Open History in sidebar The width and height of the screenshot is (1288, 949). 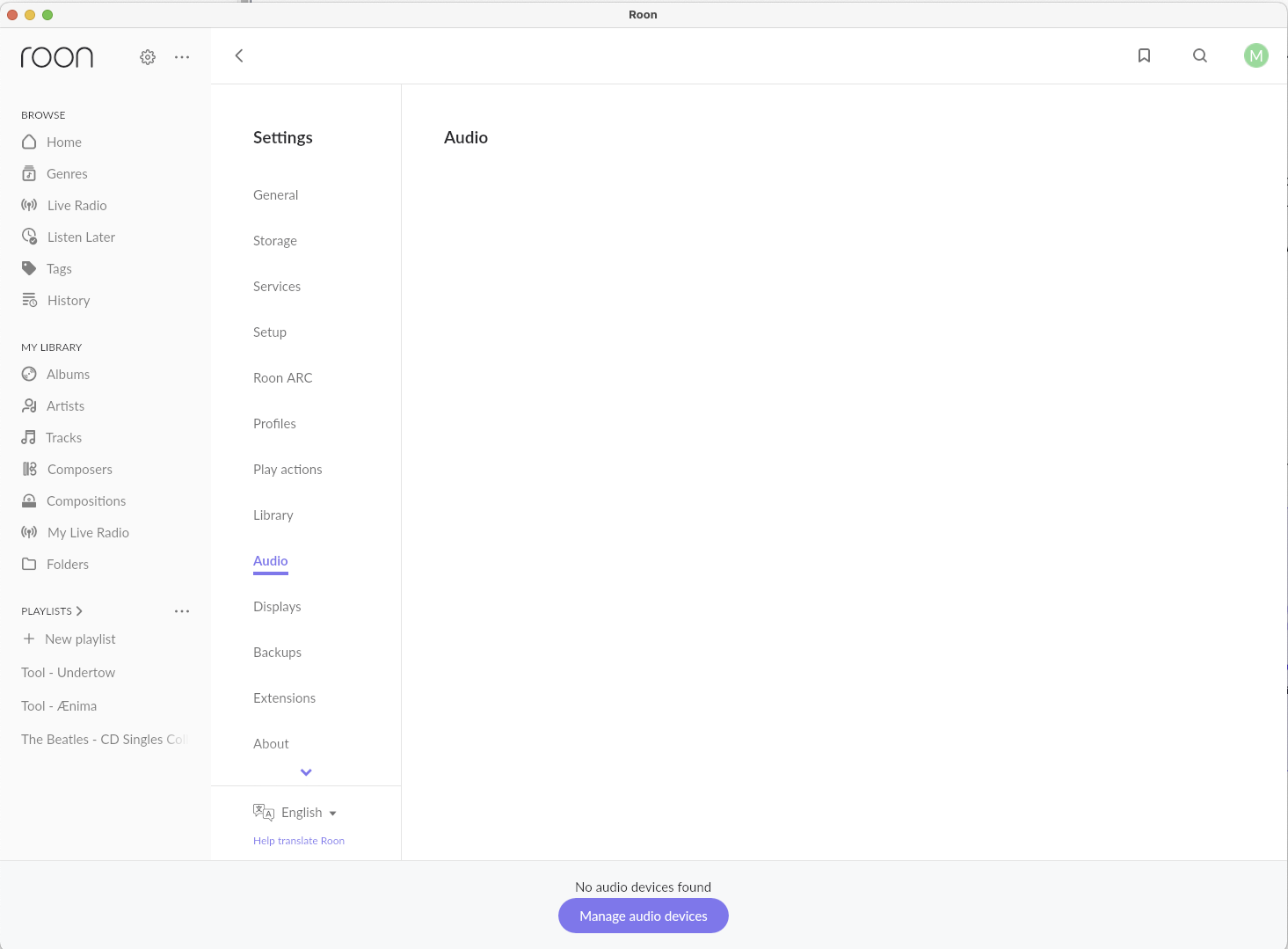pos(69,301)
